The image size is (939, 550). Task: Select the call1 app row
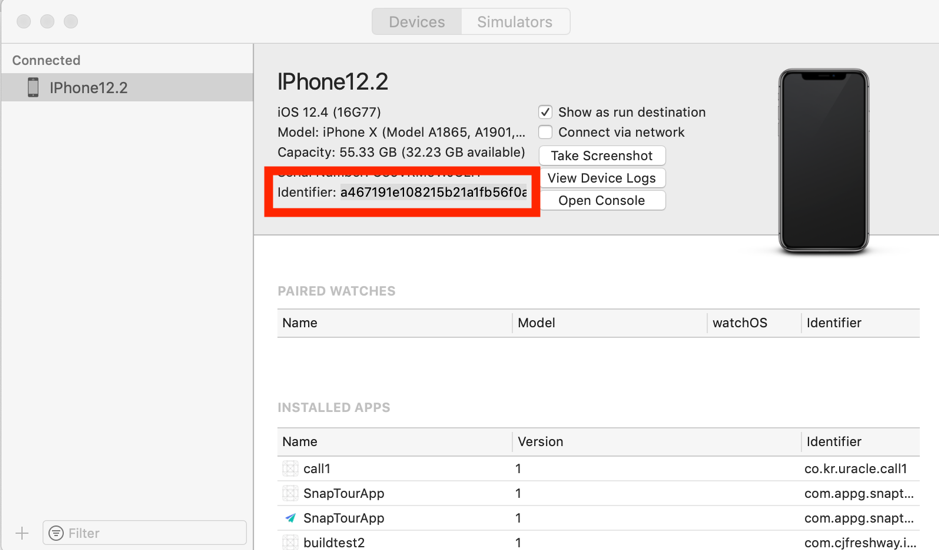click(598, 469)
